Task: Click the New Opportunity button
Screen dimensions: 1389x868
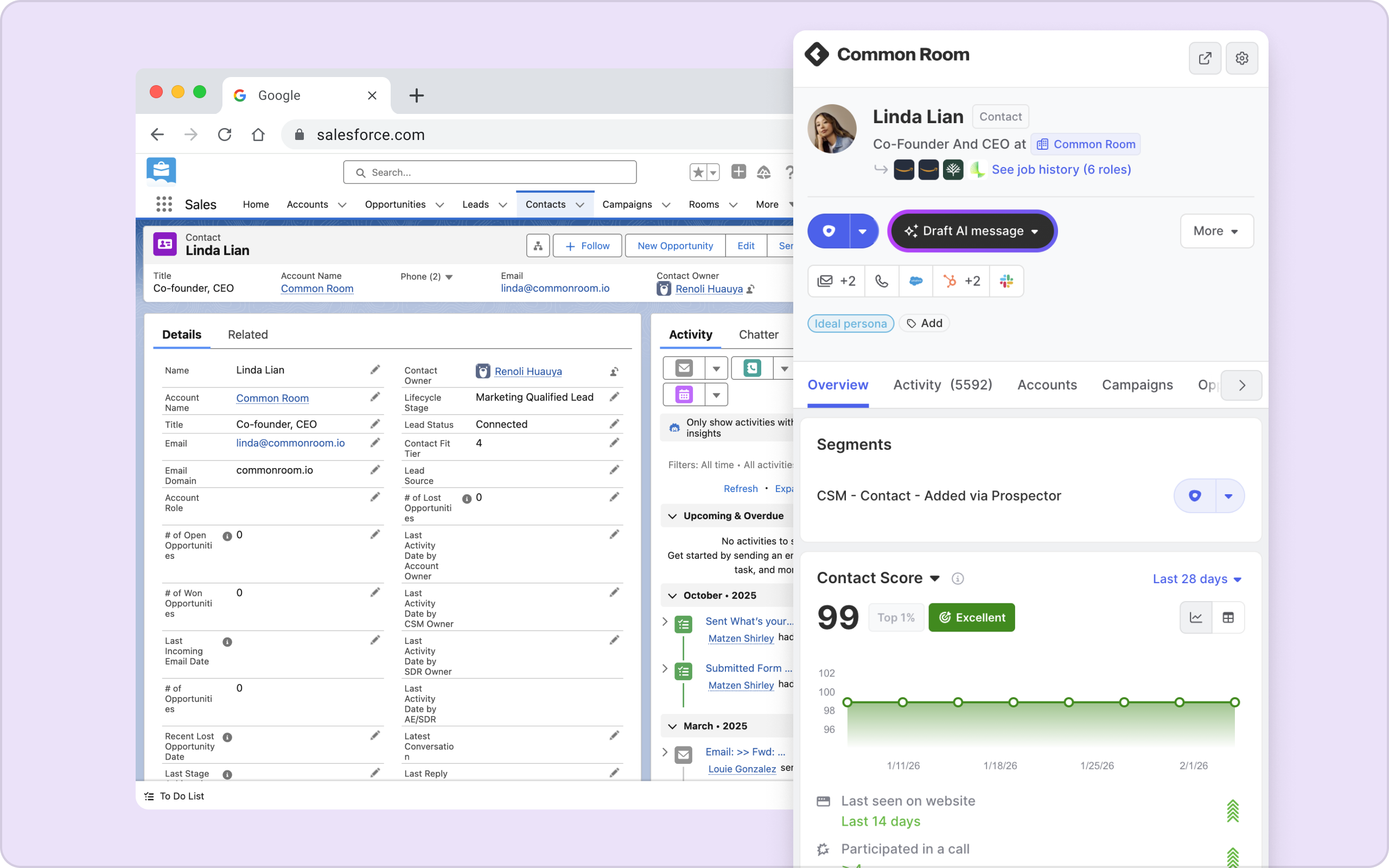Action: click(674, 246)
